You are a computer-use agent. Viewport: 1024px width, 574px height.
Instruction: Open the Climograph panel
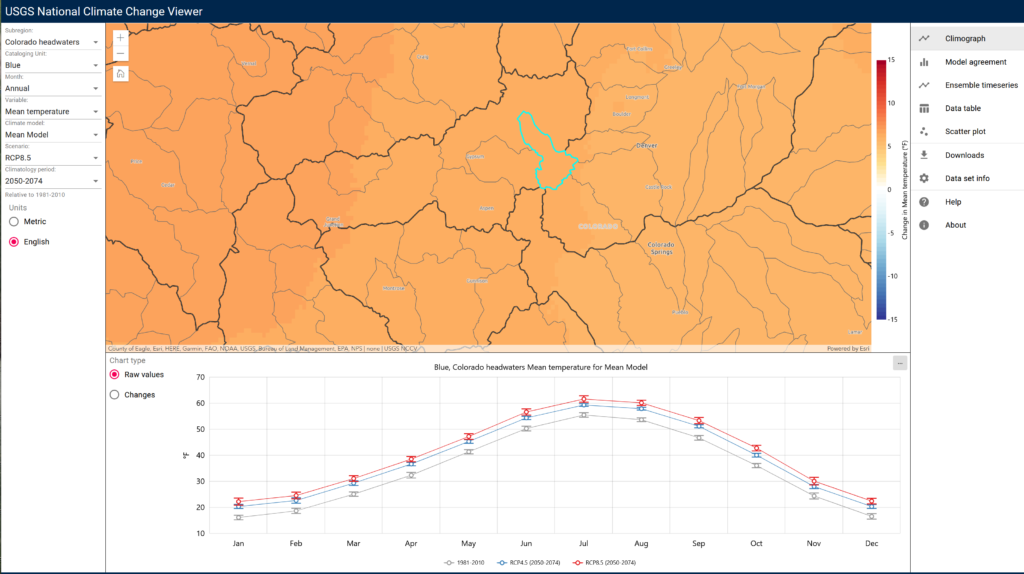[967, 39]
